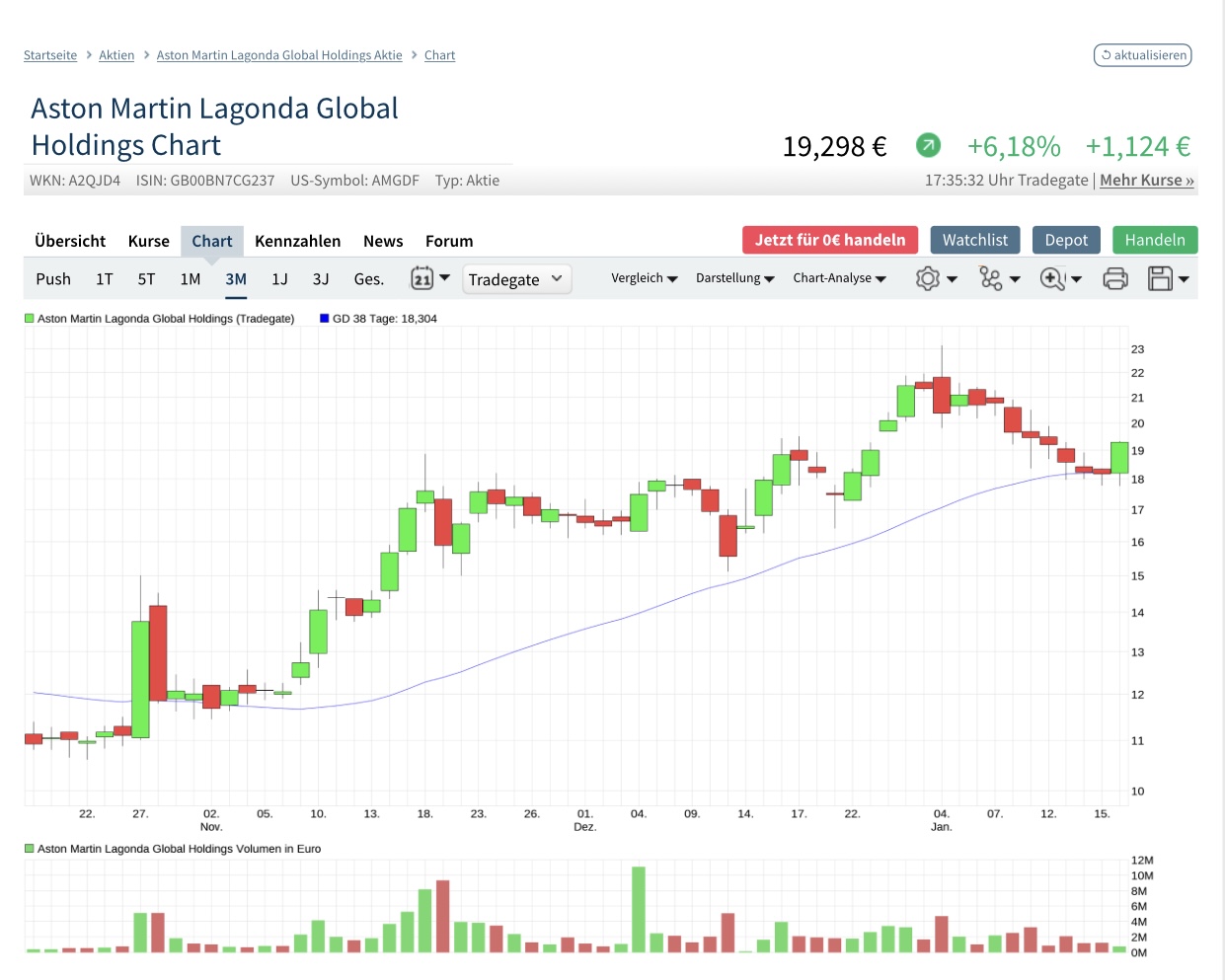This screenshot has height=980, width=1225.
Task: Select the Chart tab
Action: click(x=212, y=241)
